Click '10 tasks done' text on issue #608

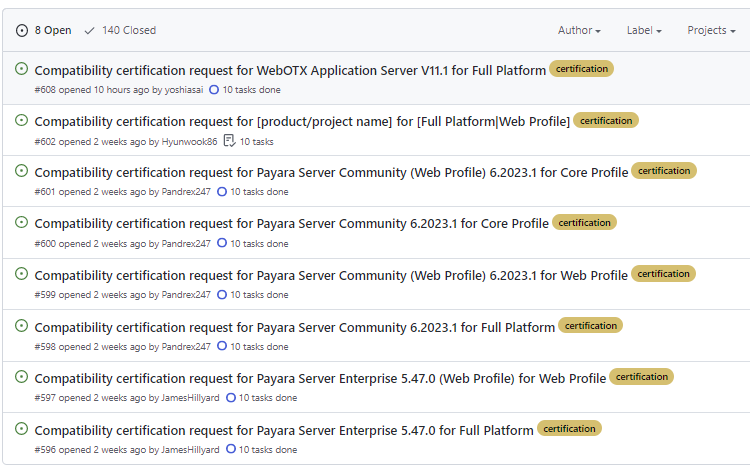252,90
